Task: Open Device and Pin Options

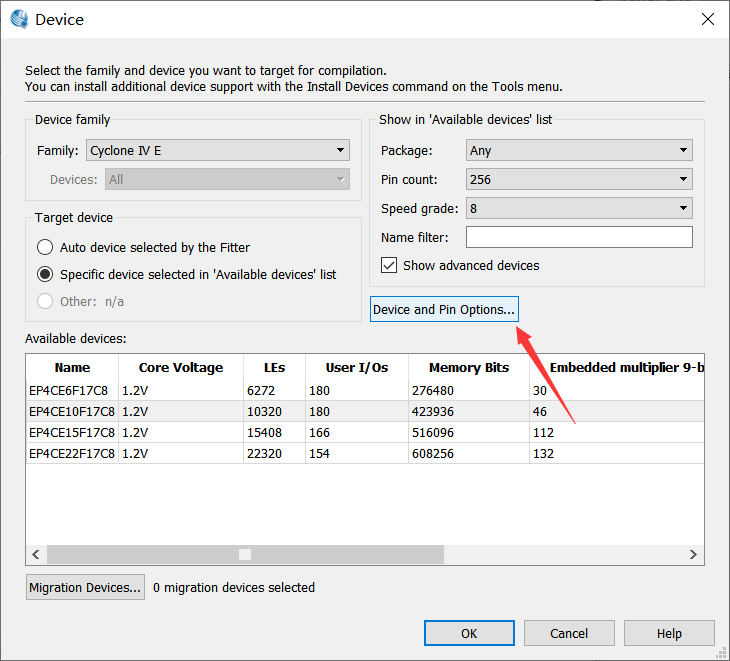Action: coord(444,310)
